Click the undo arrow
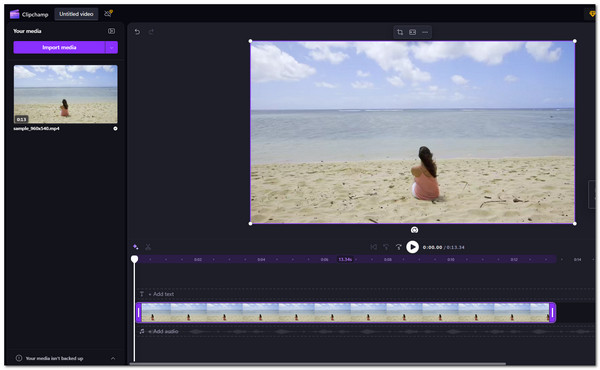 coord(137,32)
